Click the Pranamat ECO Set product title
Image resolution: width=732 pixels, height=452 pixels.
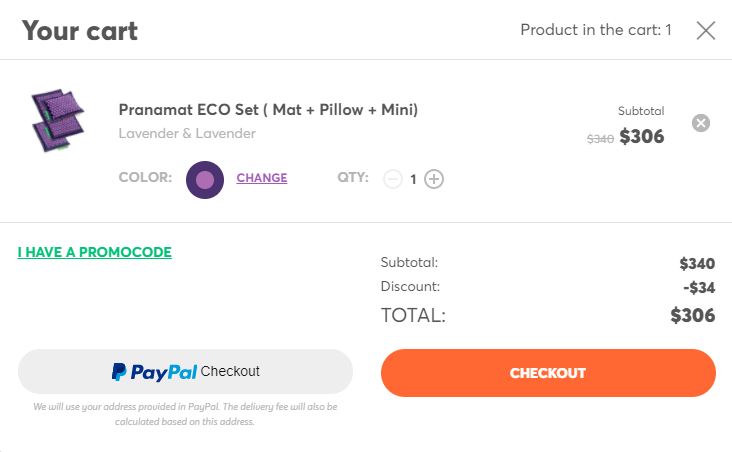[268, 110]
